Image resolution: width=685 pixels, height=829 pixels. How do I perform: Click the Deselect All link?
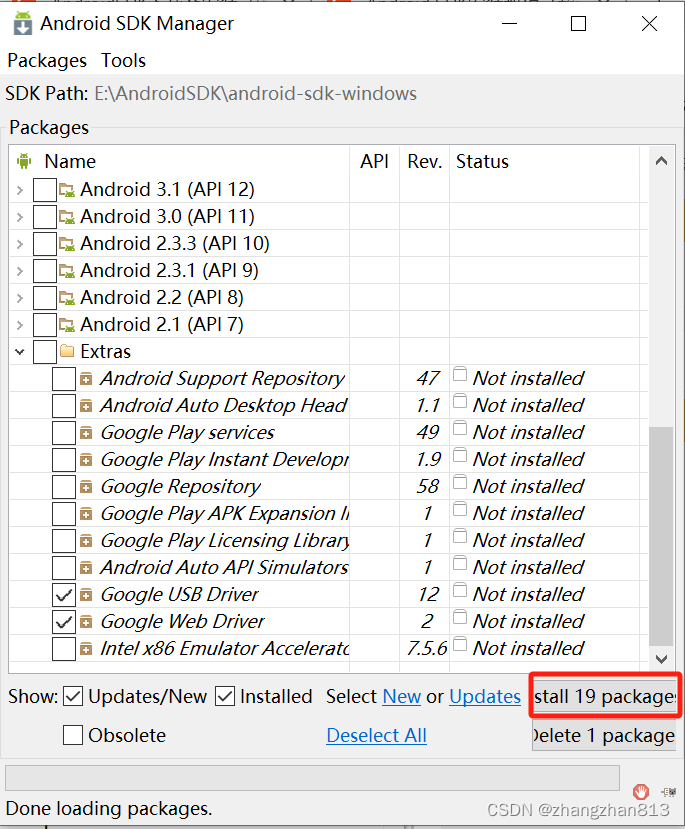[376, 735]
